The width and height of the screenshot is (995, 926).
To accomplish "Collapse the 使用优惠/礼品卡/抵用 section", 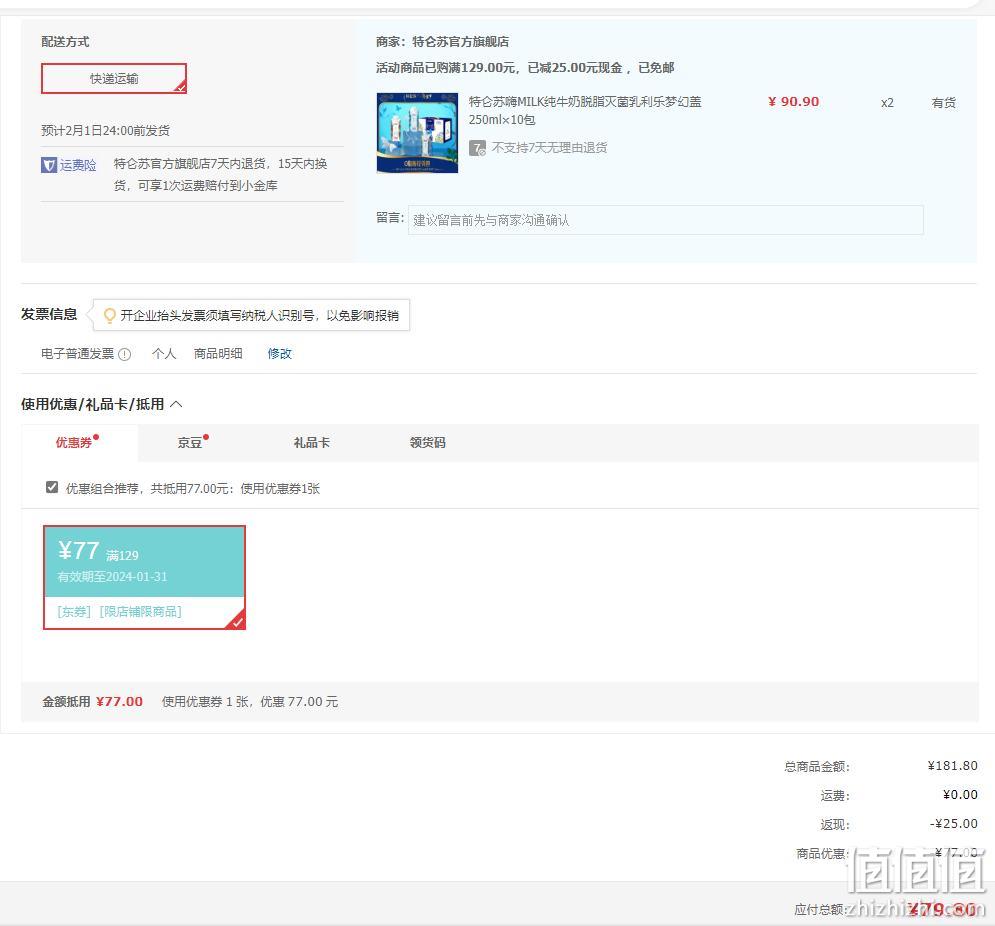I will [x=176, y=404].
